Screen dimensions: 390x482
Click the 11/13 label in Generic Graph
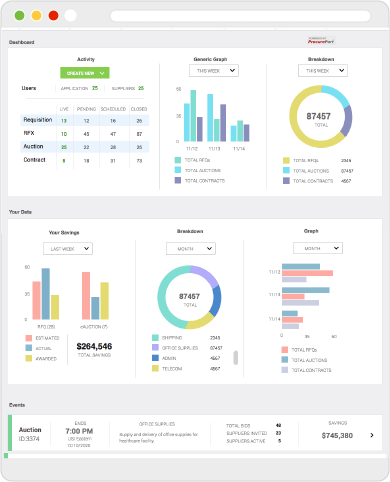click(x=214, y=149)
